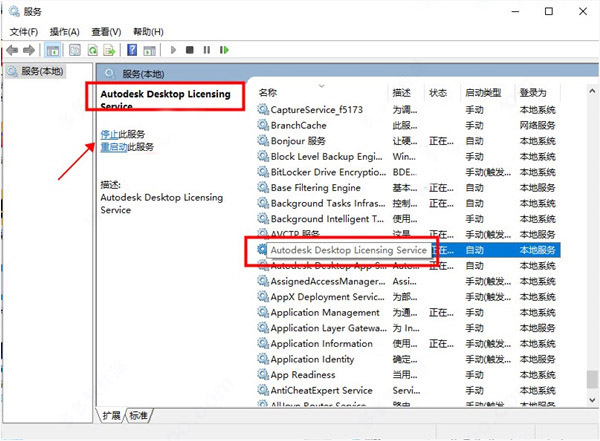Click the Stop Service square icon

pyautogui.click(x=190, y=49)
